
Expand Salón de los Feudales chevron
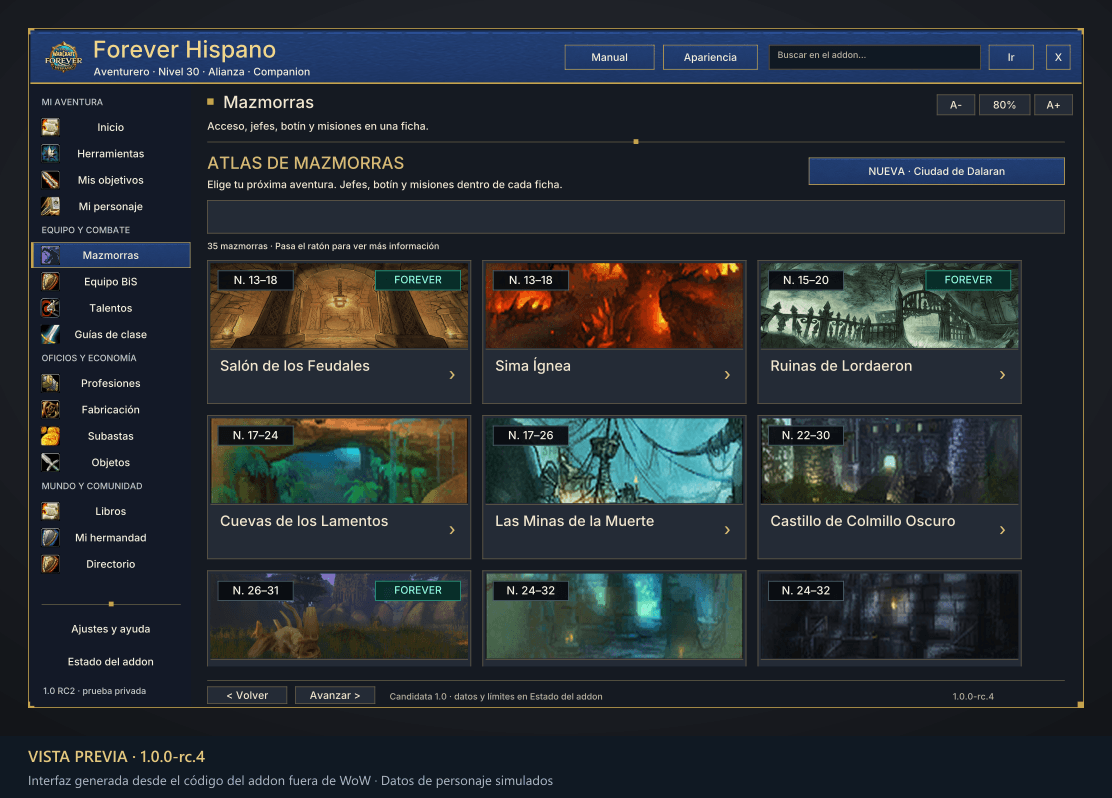coord(452,375)
